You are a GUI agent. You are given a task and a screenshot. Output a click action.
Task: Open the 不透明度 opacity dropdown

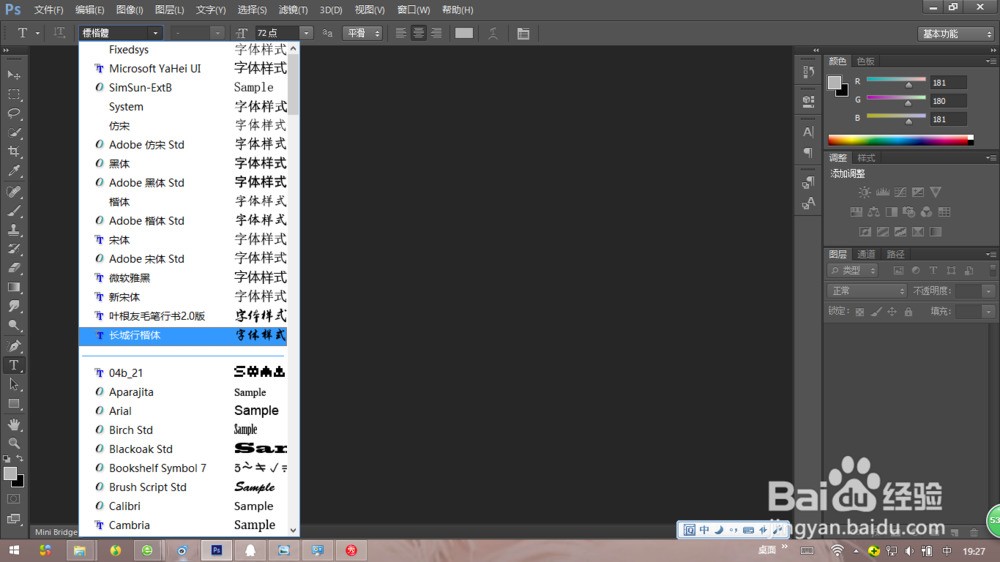pos(988,291)
